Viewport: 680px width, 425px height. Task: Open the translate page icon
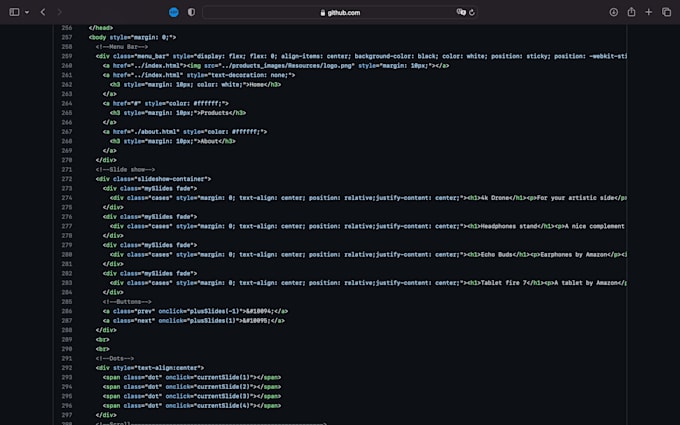tap(461, 12)
